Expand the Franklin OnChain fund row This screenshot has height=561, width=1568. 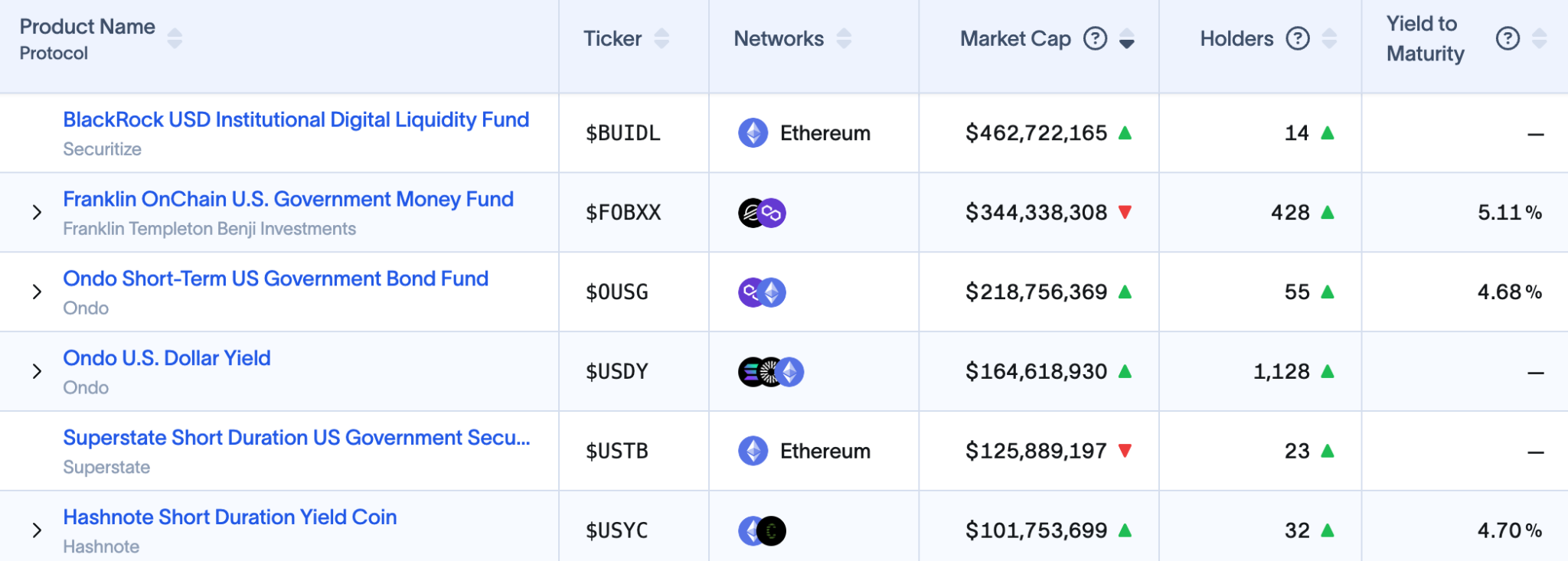click(37, 213)
